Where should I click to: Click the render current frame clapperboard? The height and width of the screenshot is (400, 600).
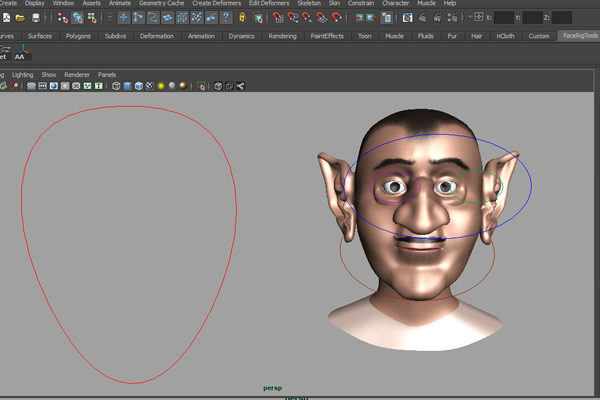coord(422,18)
